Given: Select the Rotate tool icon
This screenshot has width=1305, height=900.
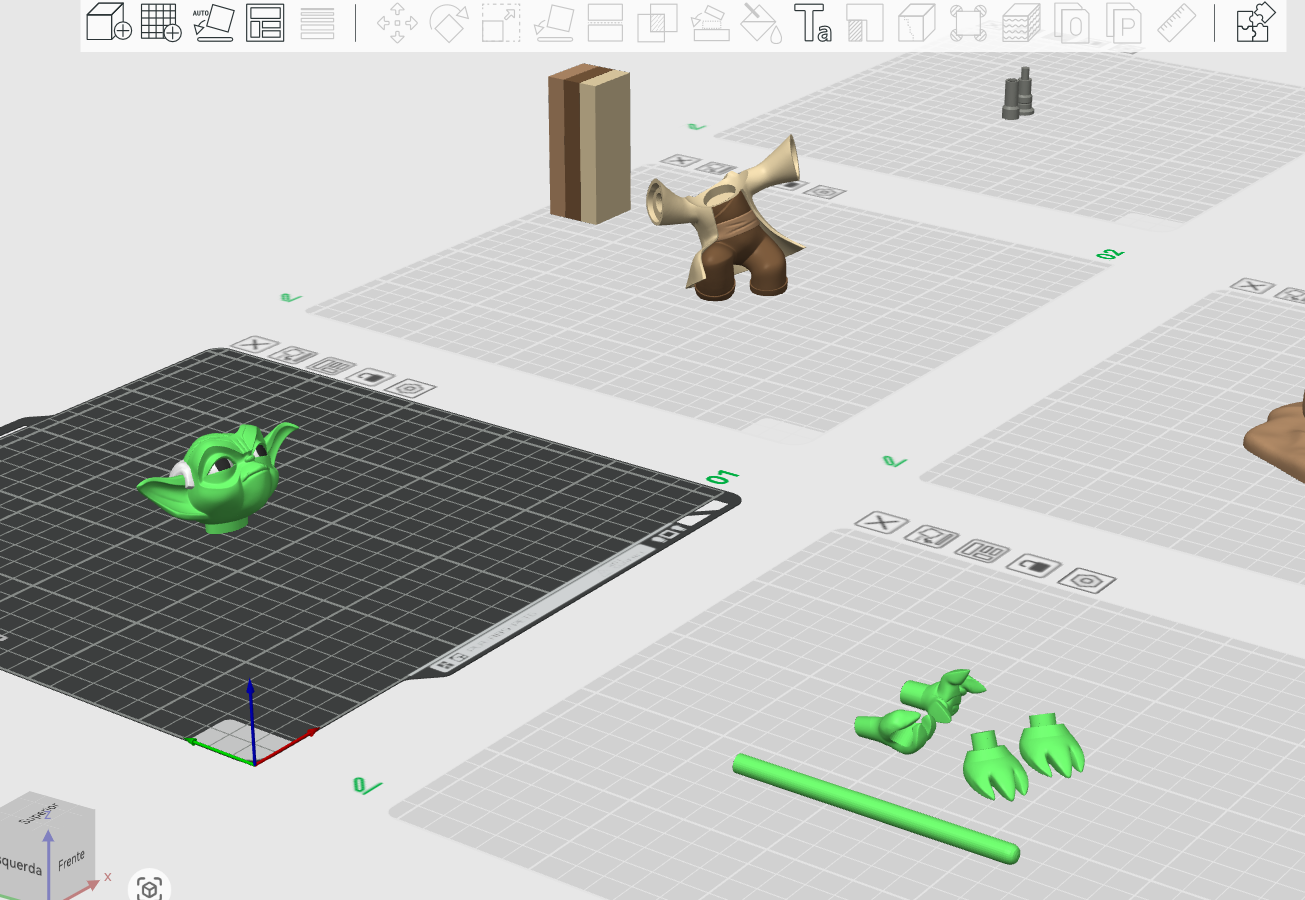Looking at the screenshot, I should click(x=449, y=23).
